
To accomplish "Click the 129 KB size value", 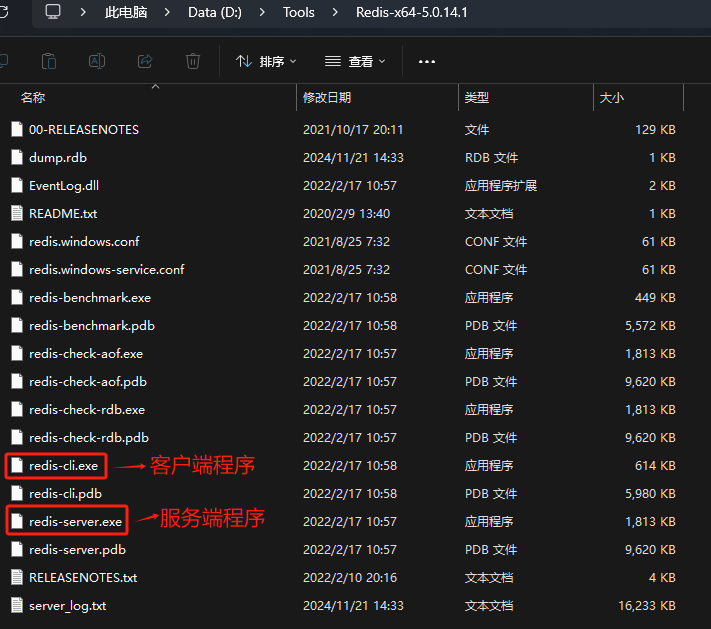I will click(x=655, y=130).
